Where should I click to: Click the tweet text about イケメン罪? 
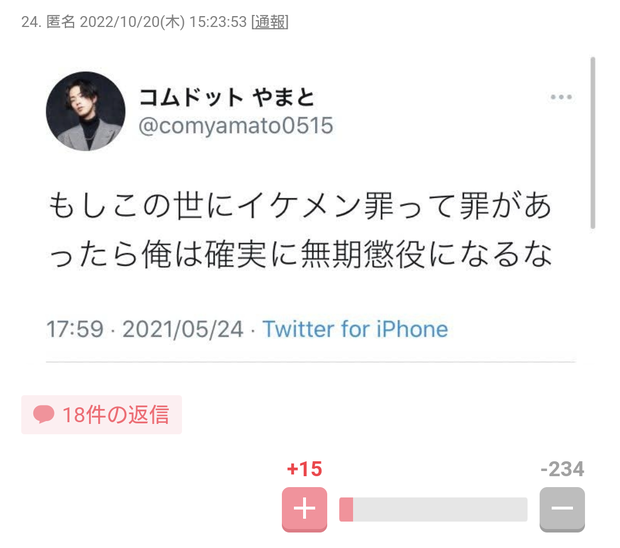point(300,230)
